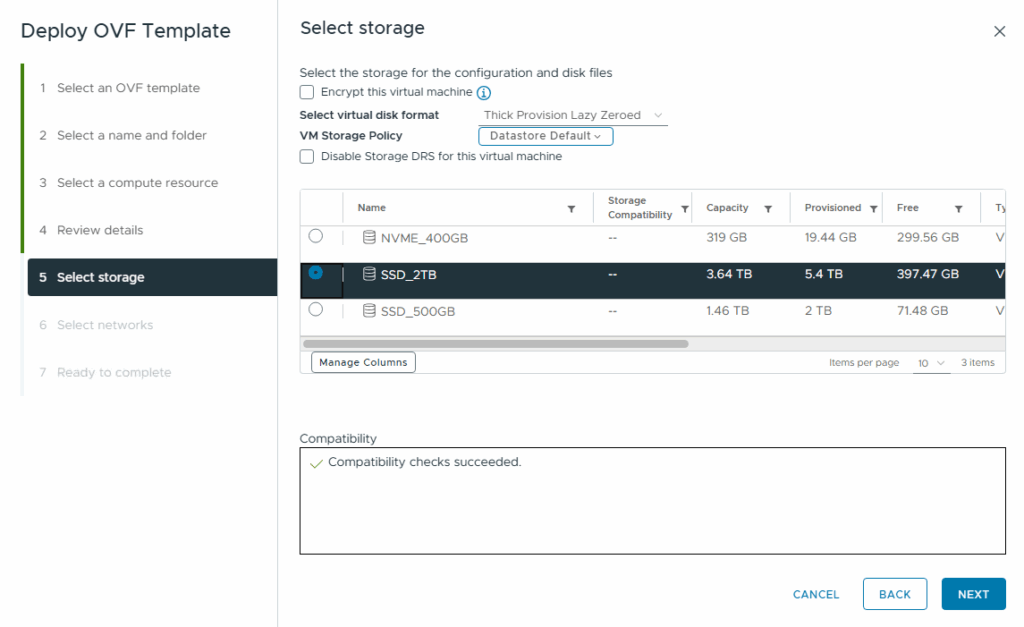This screenshot has height=627, width=1024.
Task: Click the SSD_500GB datastore icon
Action: pos(369,311)
